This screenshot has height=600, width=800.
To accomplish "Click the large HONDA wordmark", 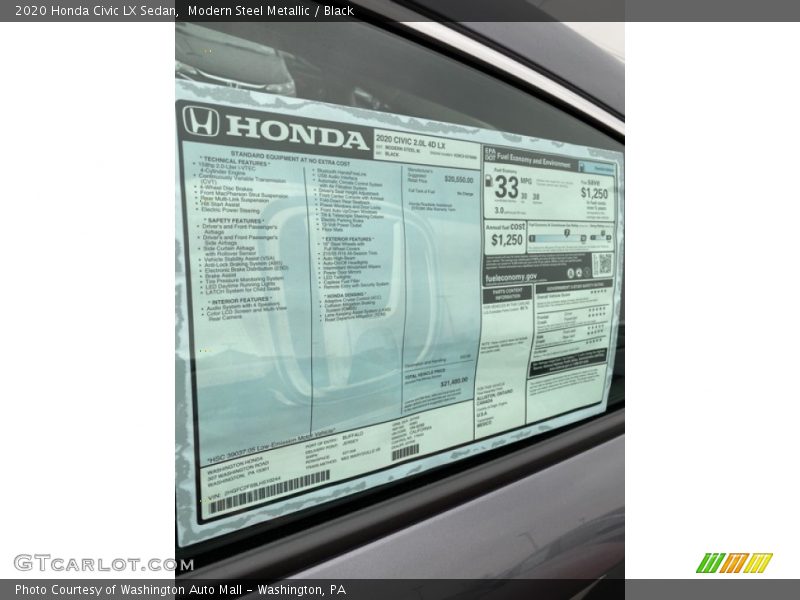I will 297,133.
